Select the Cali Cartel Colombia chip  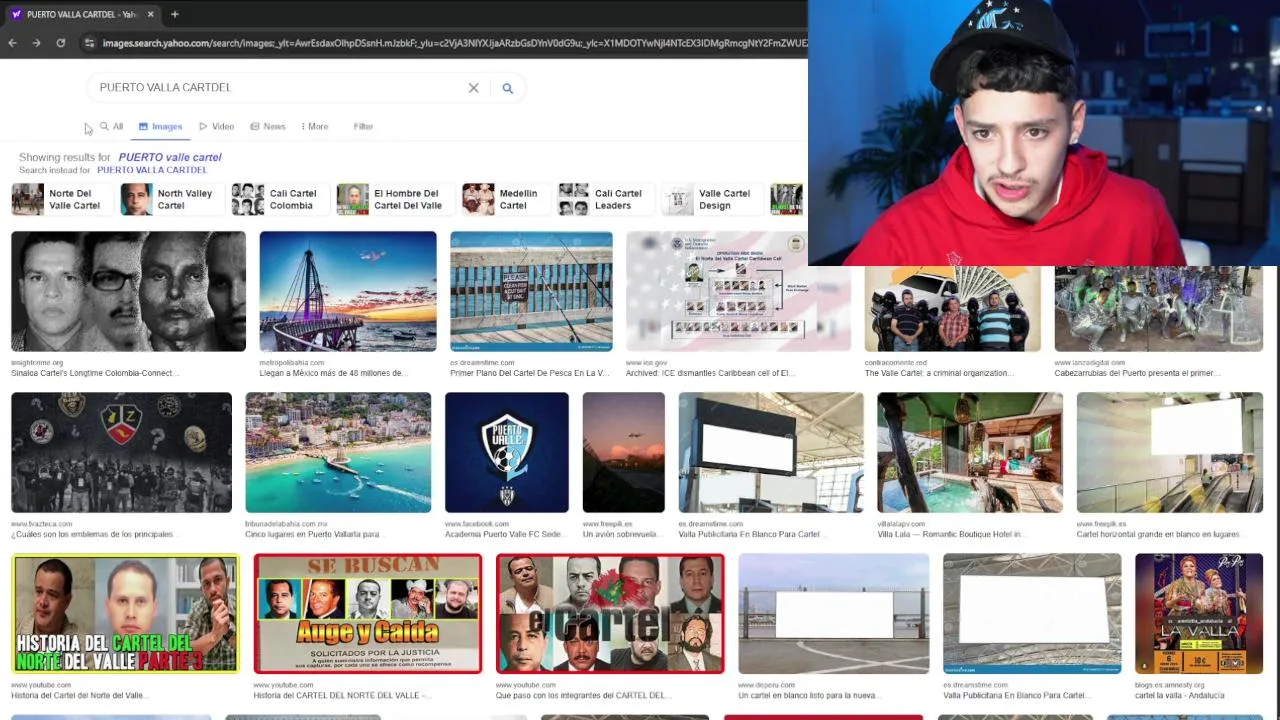pyautogui.click(x=279, y=199)
